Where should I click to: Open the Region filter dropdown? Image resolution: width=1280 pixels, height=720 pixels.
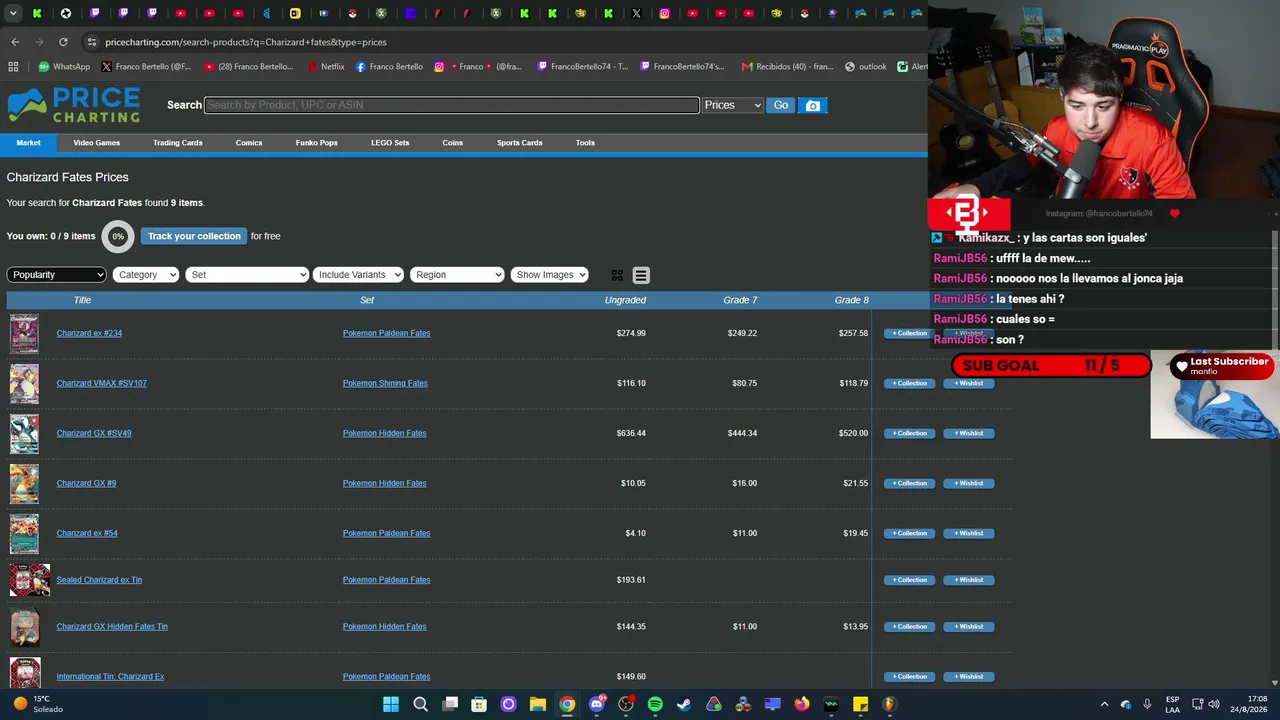457,275
